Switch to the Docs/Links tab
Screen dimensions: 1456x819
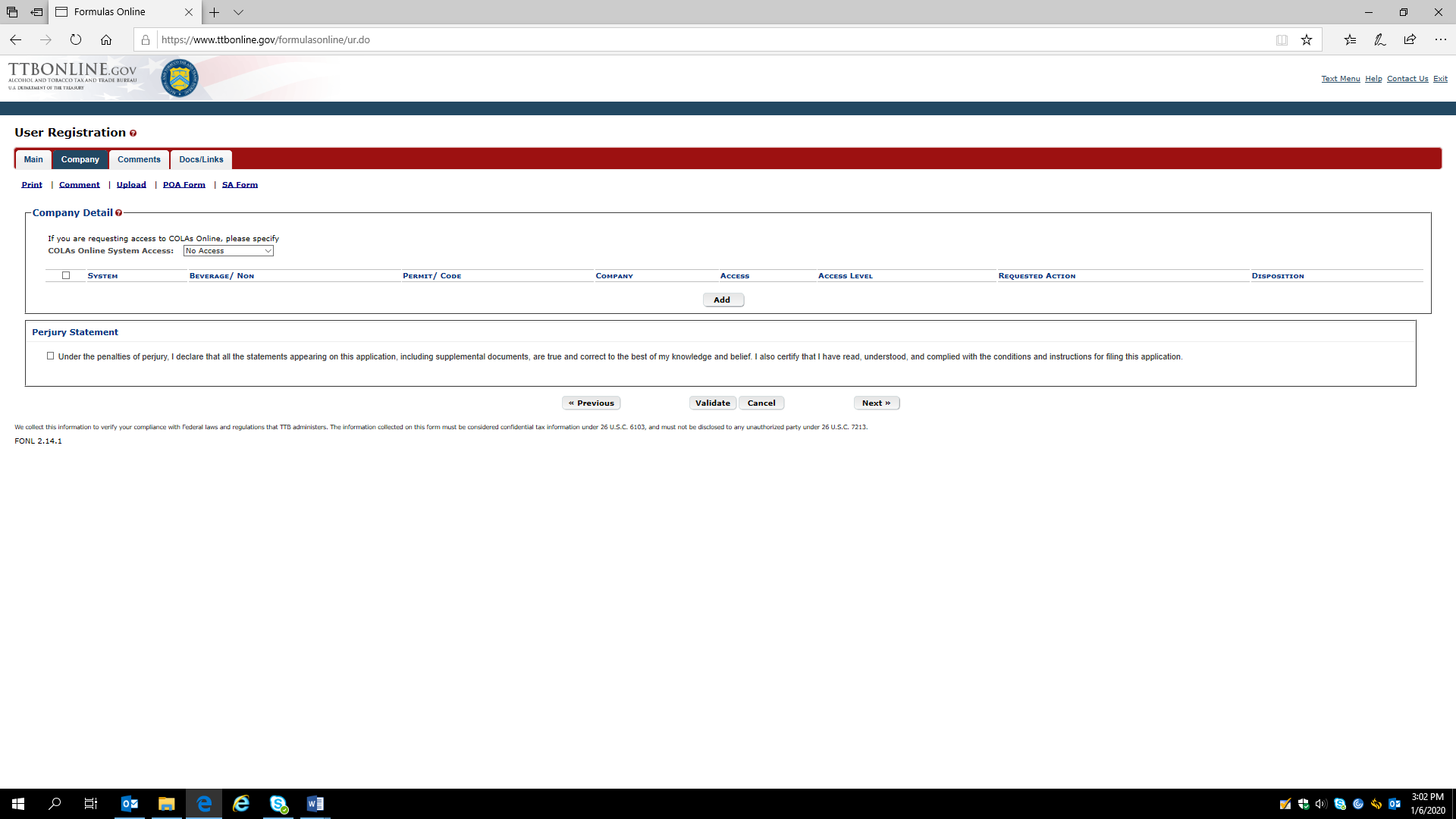coord(201,159)
